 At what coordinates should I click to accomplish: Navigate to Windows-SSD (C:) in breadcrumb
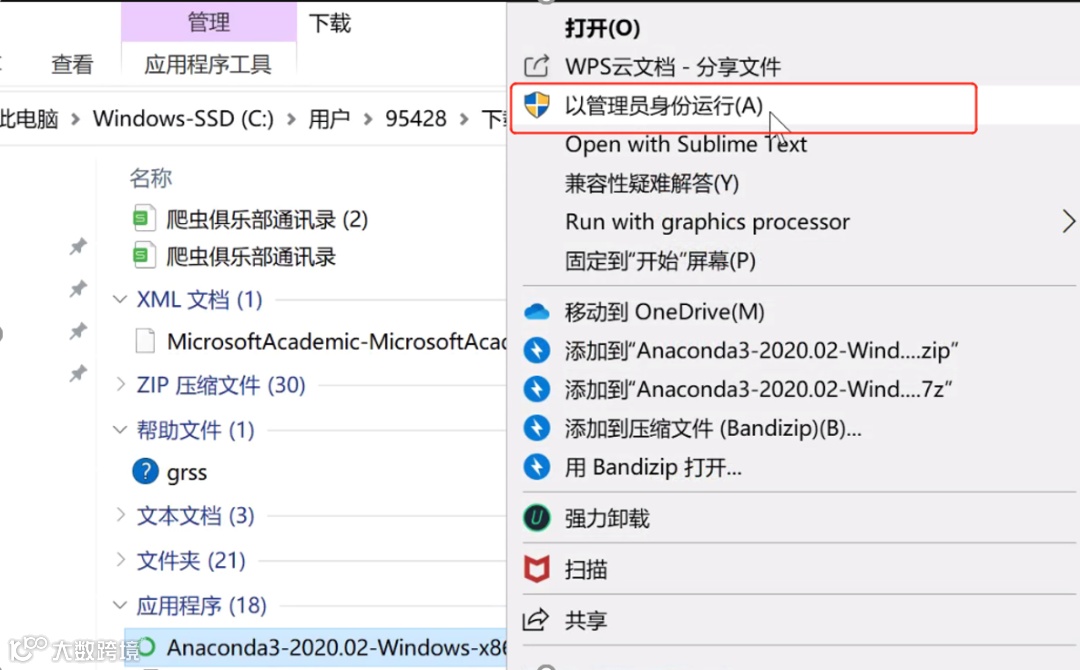tap(183, 118)
